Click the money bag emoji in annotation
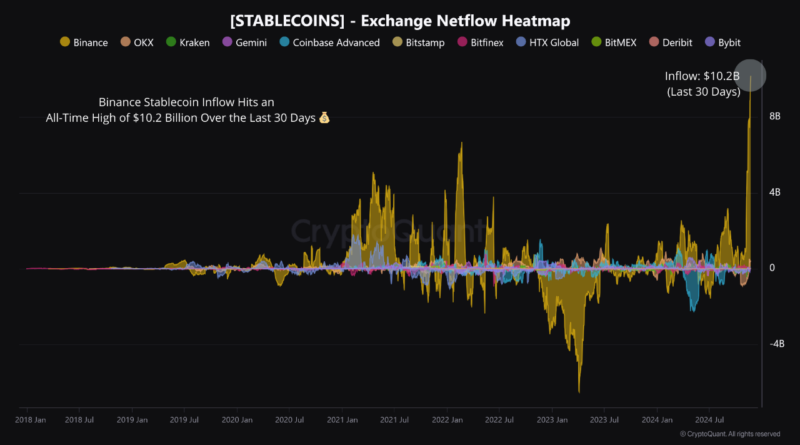Screen dimensions: 800x445 click(324, 118)
